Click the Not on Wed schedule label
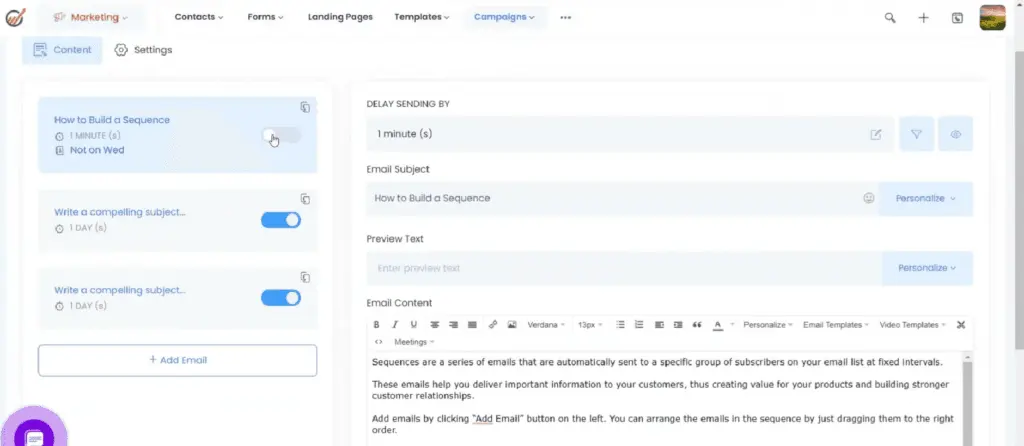Image resolution: width=1024 pixels, height=446 pixels. click(x=97, y=150)
